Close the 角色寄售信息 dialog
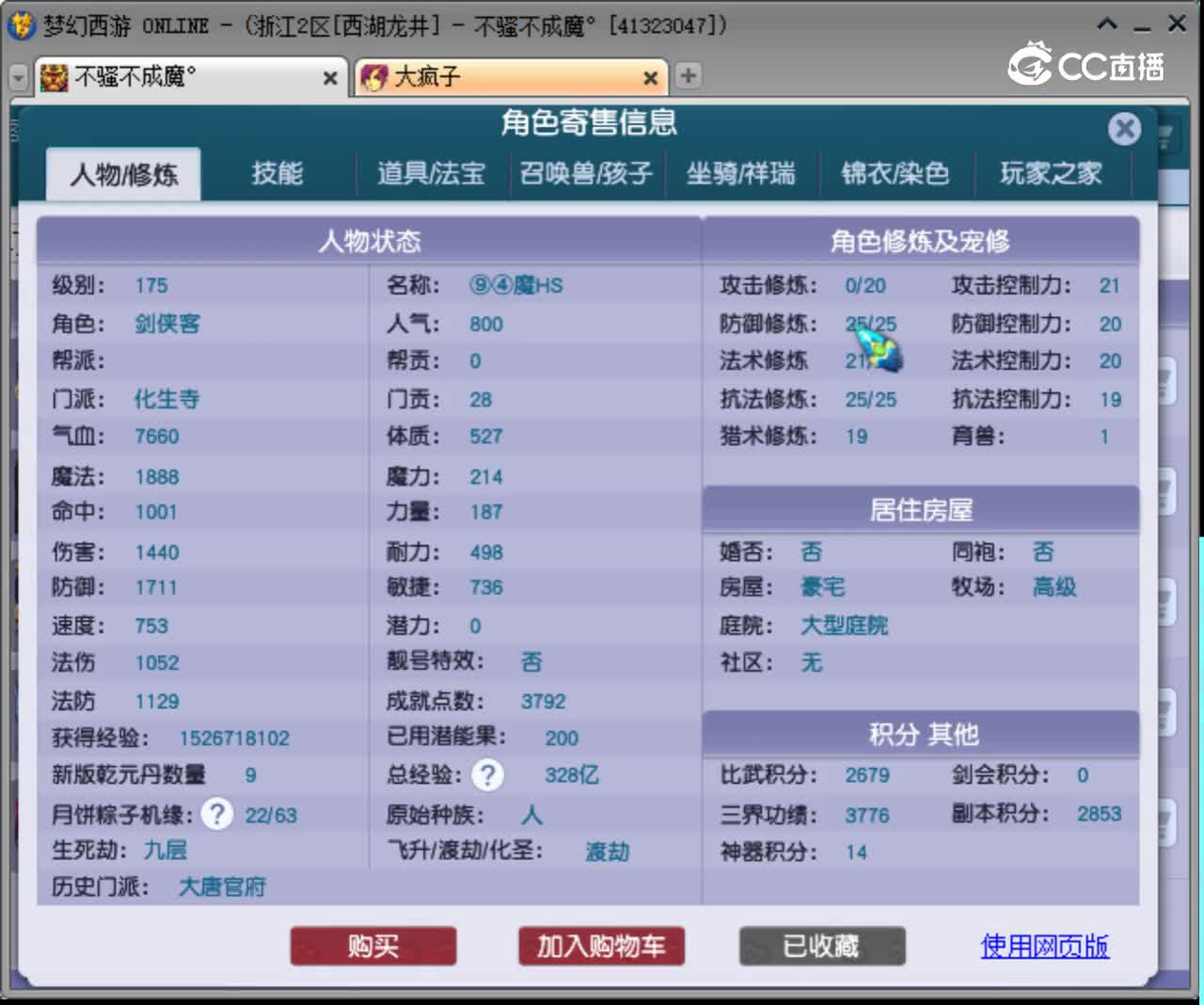1204x1005 pixels. pyautogui.click(x=1124, y=129)
